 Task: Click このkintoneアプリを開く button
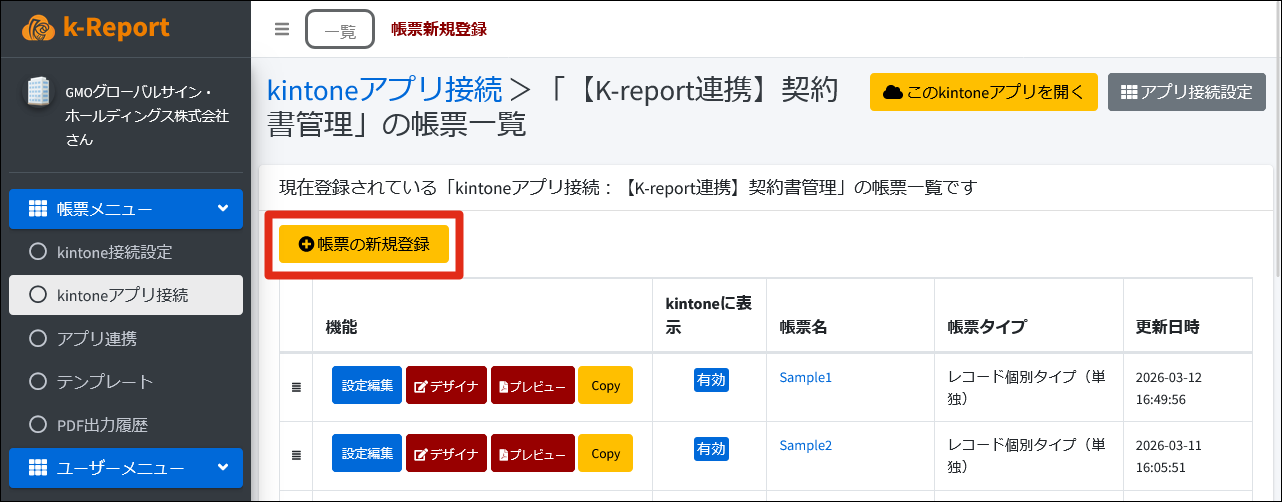(984, 92)
